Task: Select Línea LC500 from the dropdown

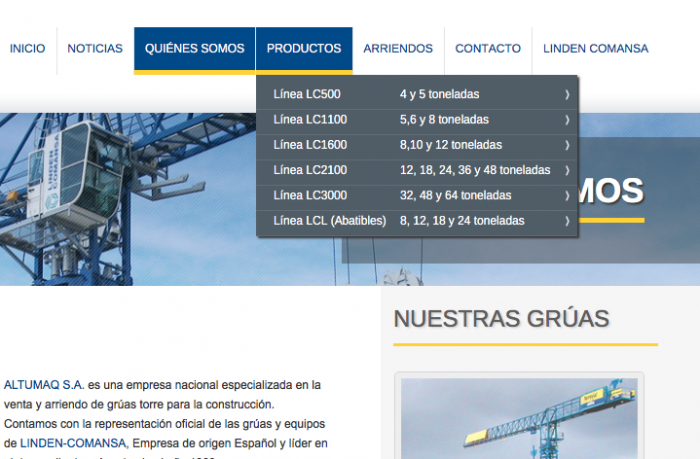Action: tap(307, 95)
